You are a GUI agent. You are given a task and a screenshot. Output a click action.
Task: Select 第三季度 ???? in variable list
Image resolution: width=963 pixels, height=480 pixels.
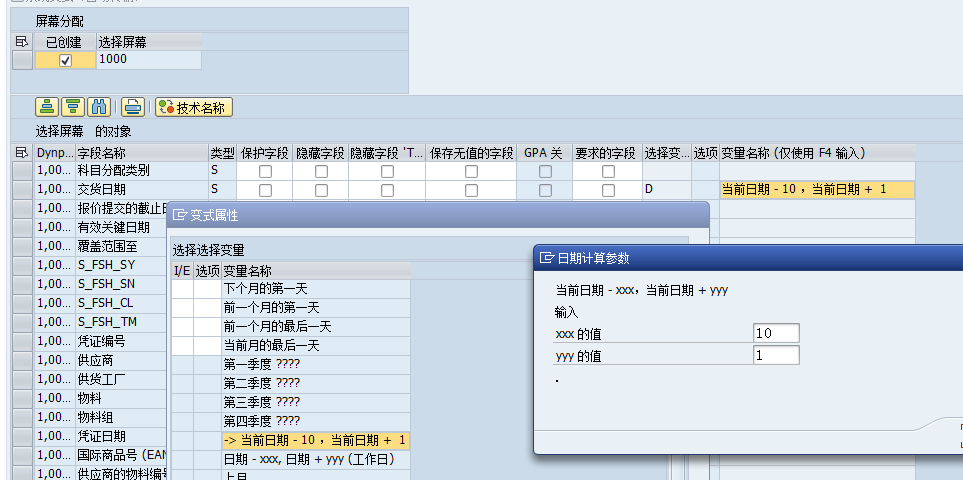pyautogui.click(x=316, y=403)
